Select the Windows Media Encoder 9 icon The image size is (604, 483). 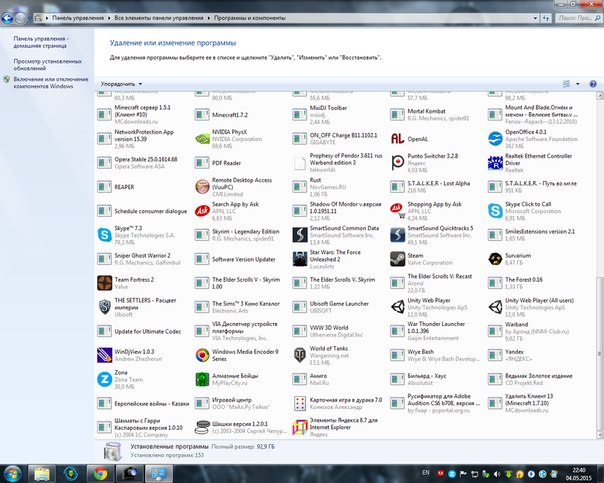pyautogui.click(x=202, y=355)
